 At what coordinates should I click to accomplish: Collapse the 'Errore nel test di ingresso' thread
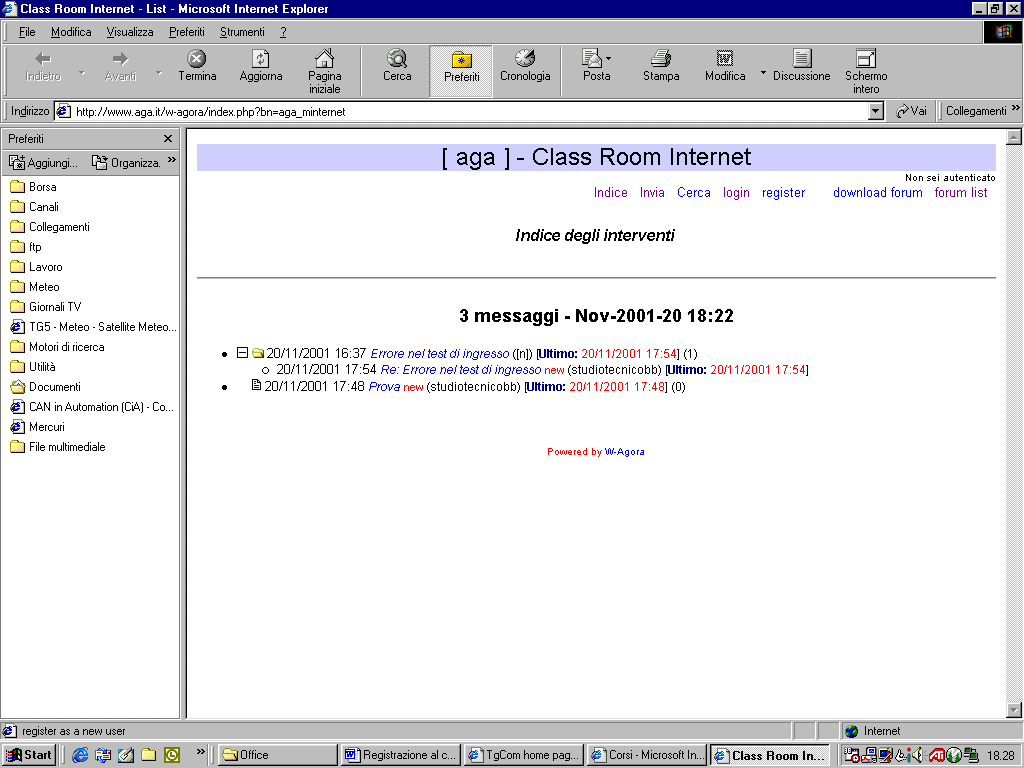tap(242, 353)
